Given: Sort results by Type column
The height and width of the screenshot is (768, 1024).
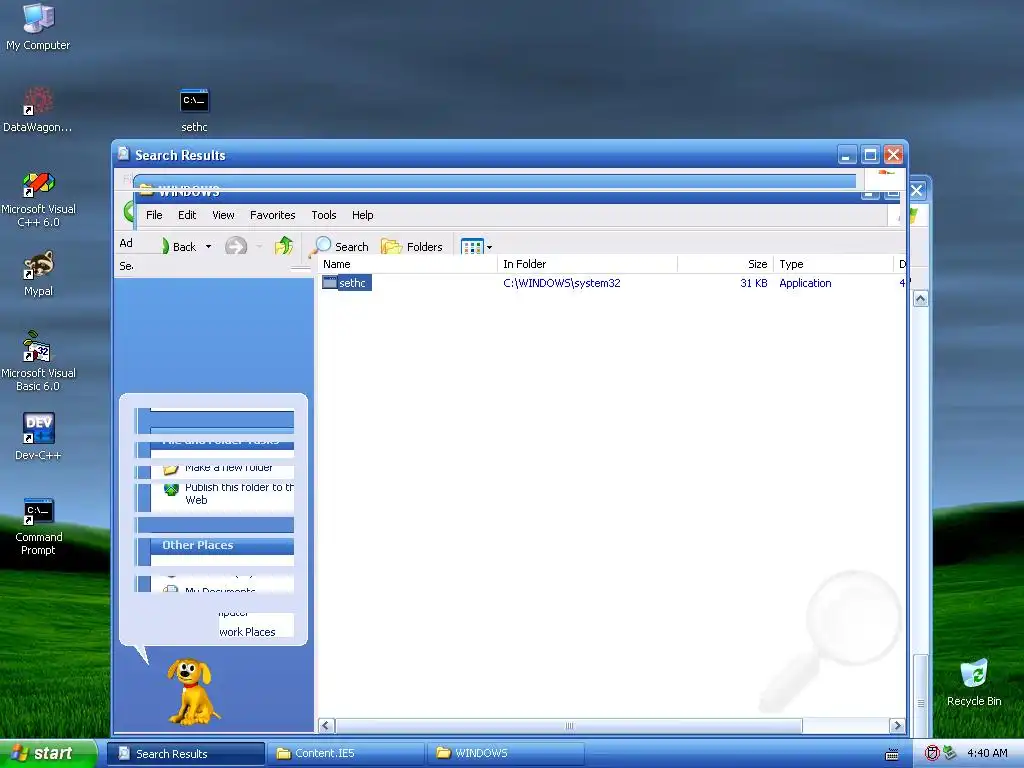Looking at the screenshot, I should (x=833, y=264).
